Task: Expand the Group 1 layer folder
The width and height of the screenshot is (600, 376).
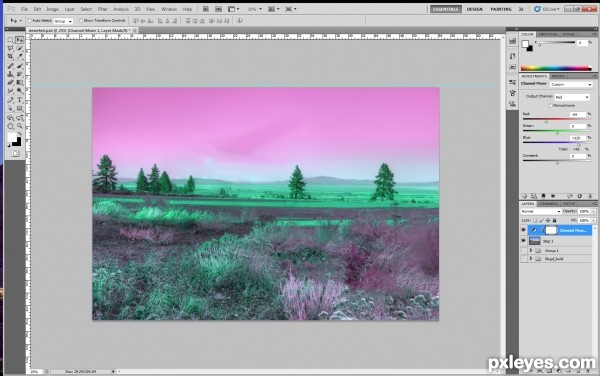Action: 531,251
